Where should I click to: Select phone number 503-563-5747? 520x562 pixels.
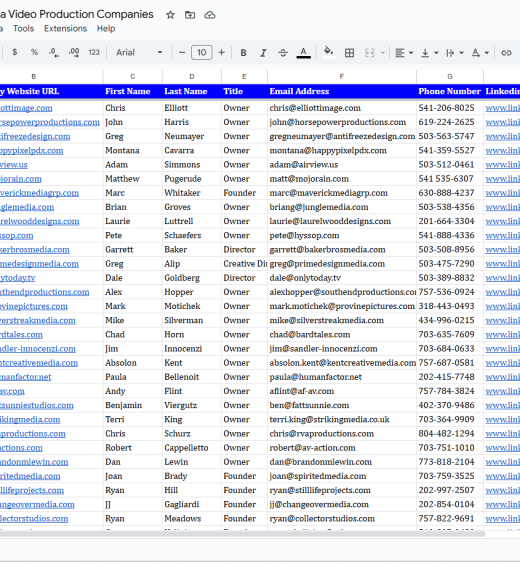[x=450, y=136]
